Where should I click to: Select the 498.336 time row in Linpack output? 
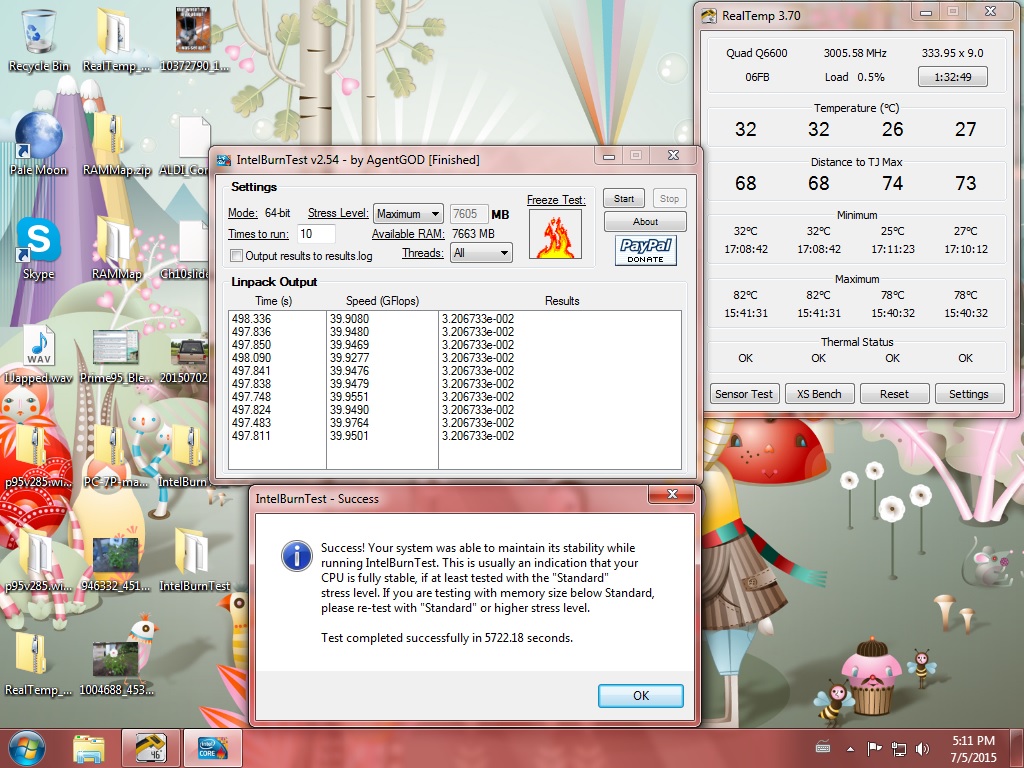click(x=251, y=319)
